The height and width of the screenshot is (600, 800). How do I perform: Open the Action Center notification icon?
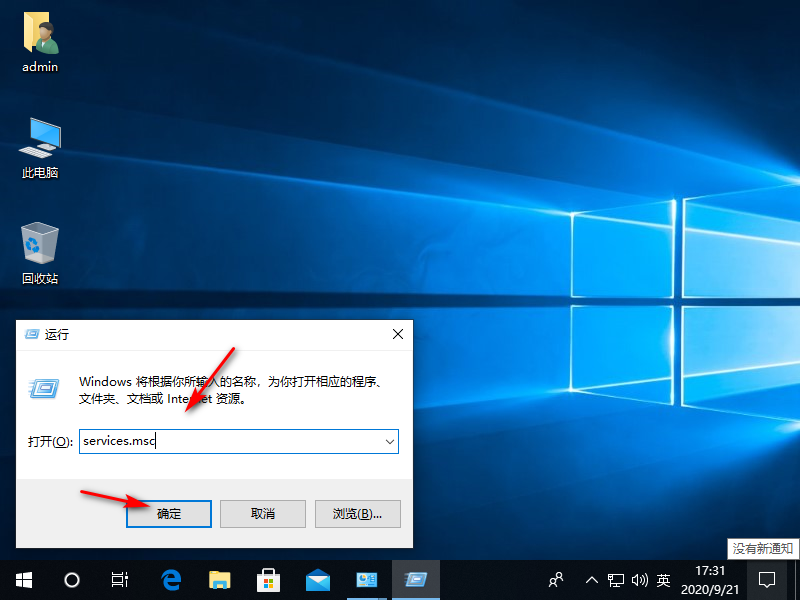pyautogui.click(x=766, y=580)
